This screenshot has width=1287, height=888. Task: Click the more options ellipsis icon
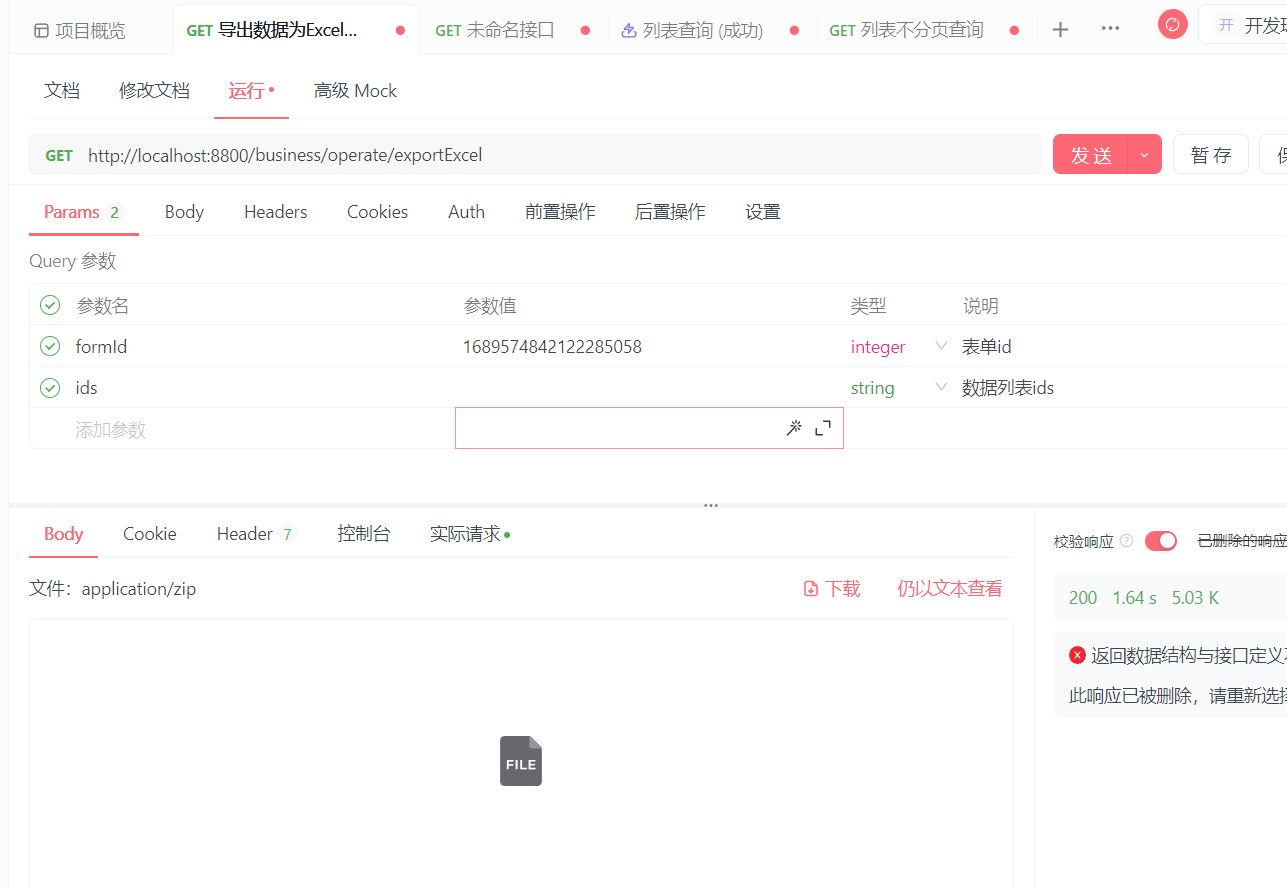point(1110,30)
